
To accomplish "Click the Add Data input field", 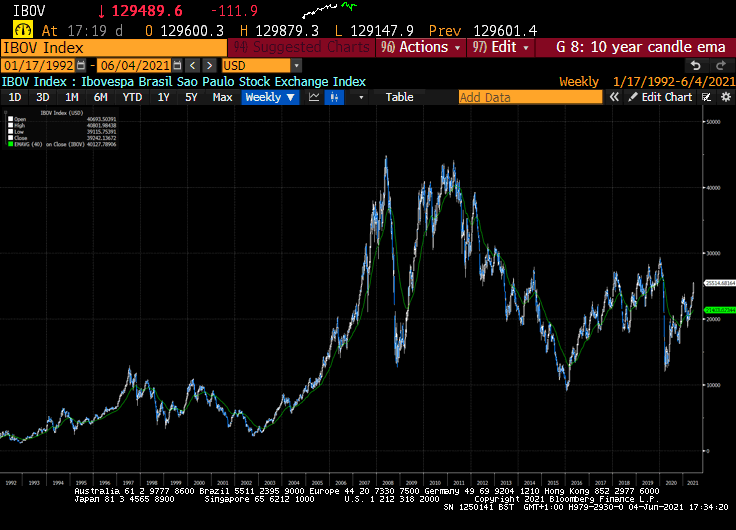I will coord(530,97).
